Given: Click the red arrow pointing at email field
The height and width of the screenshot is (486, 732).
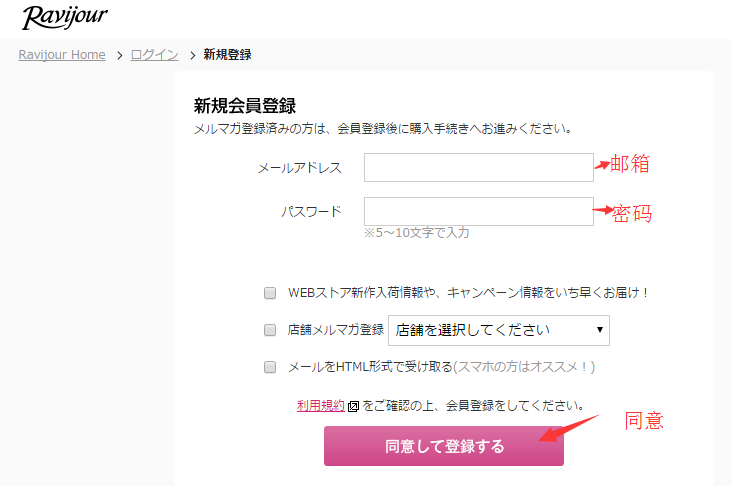Looking at the screenshot, I should pos(601,165).
